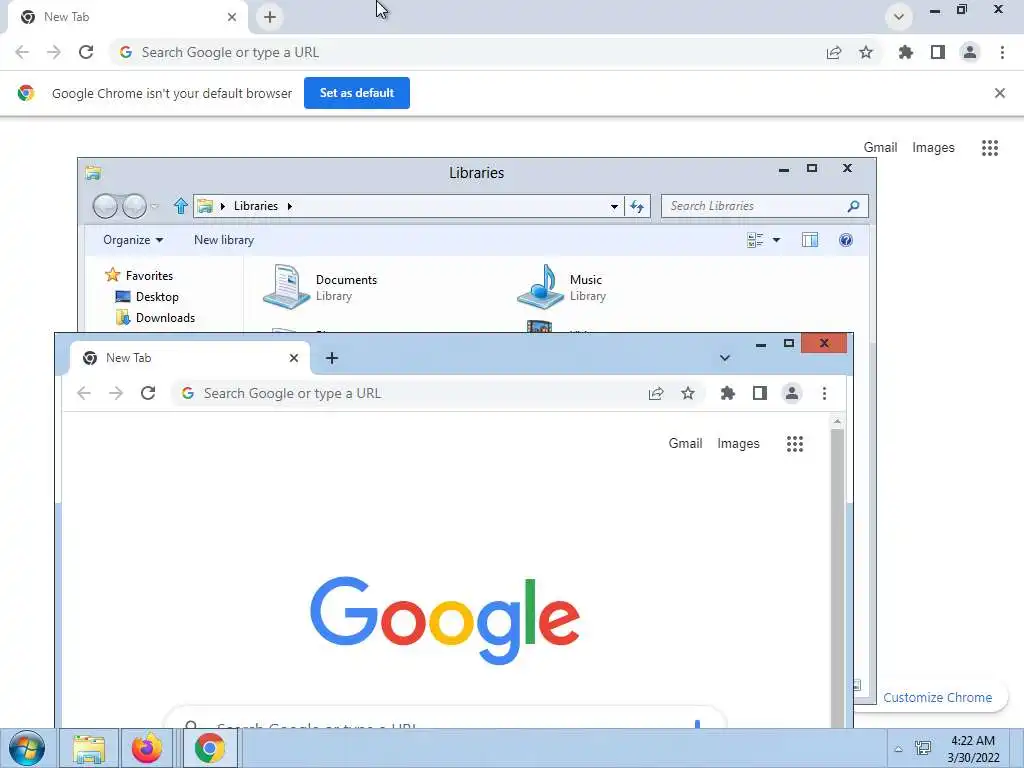Select Desktop in Libraries navigation pane

147,297
